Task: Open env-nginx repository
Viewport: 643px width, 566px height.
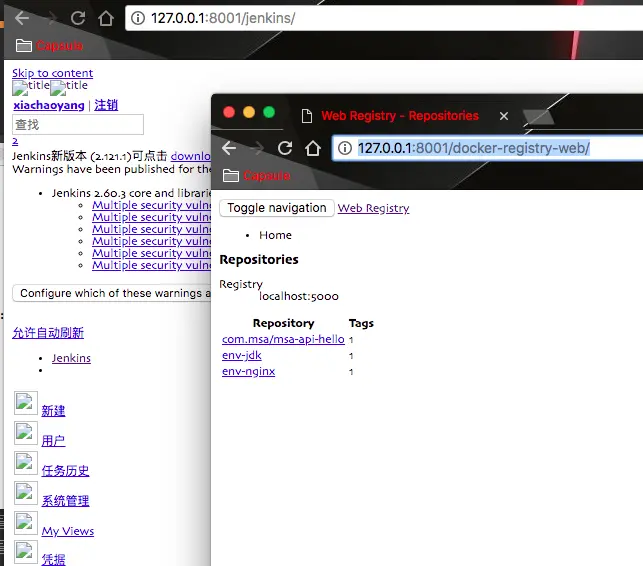Action: click(x=249, y=371)
